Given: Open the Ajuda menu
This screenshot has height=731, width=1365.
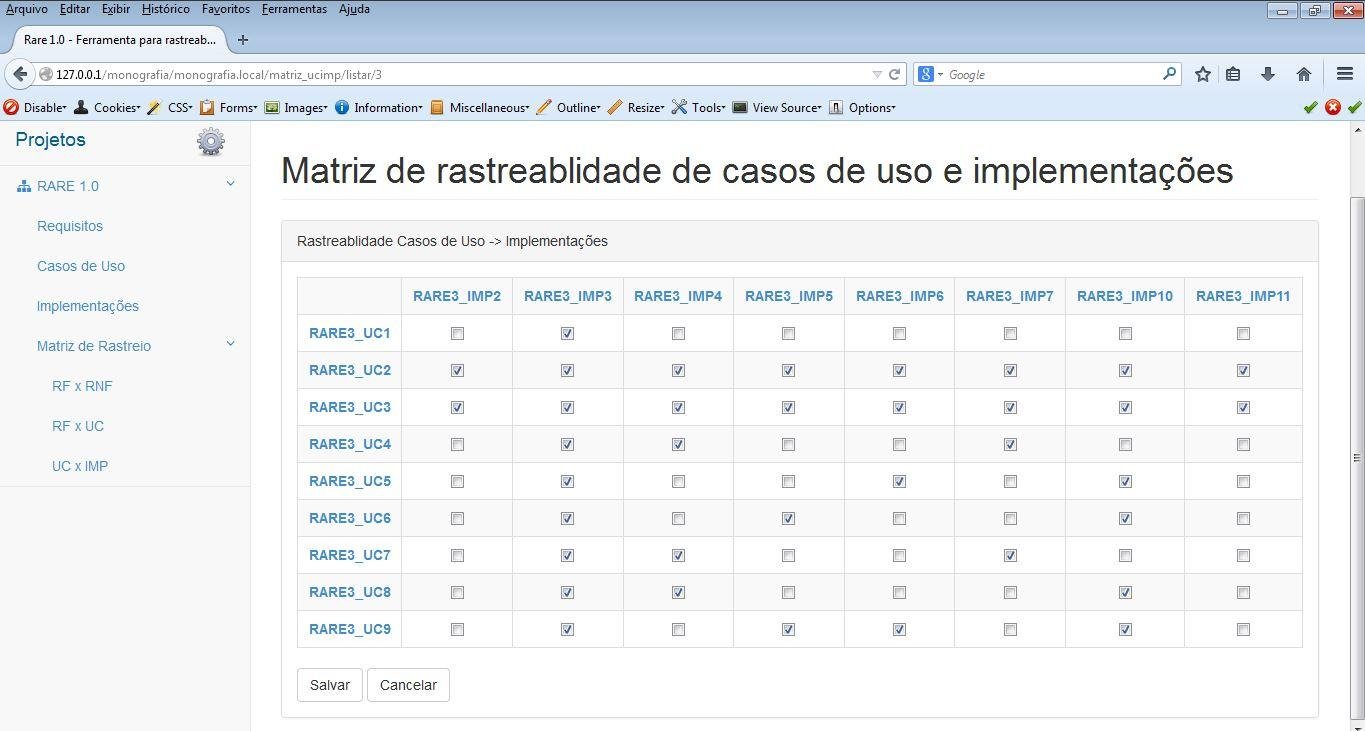Looking at the screenshot, I should click(x=354, y=9).
